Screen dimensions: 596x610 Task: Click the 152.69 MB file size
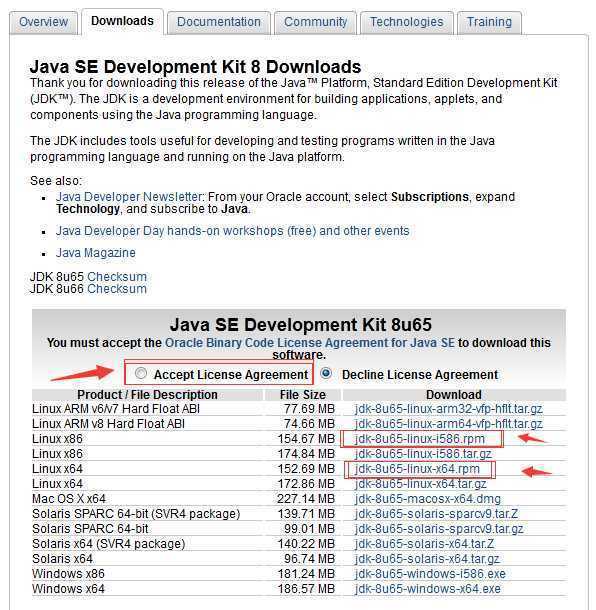coord(306,469)
